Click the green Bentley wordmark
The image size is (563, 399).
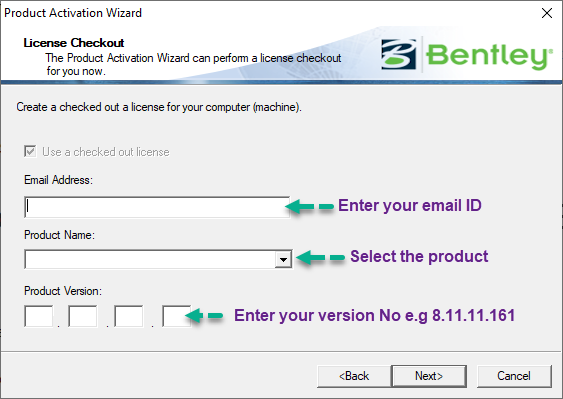pyautogui.click(x=489, y=56)
